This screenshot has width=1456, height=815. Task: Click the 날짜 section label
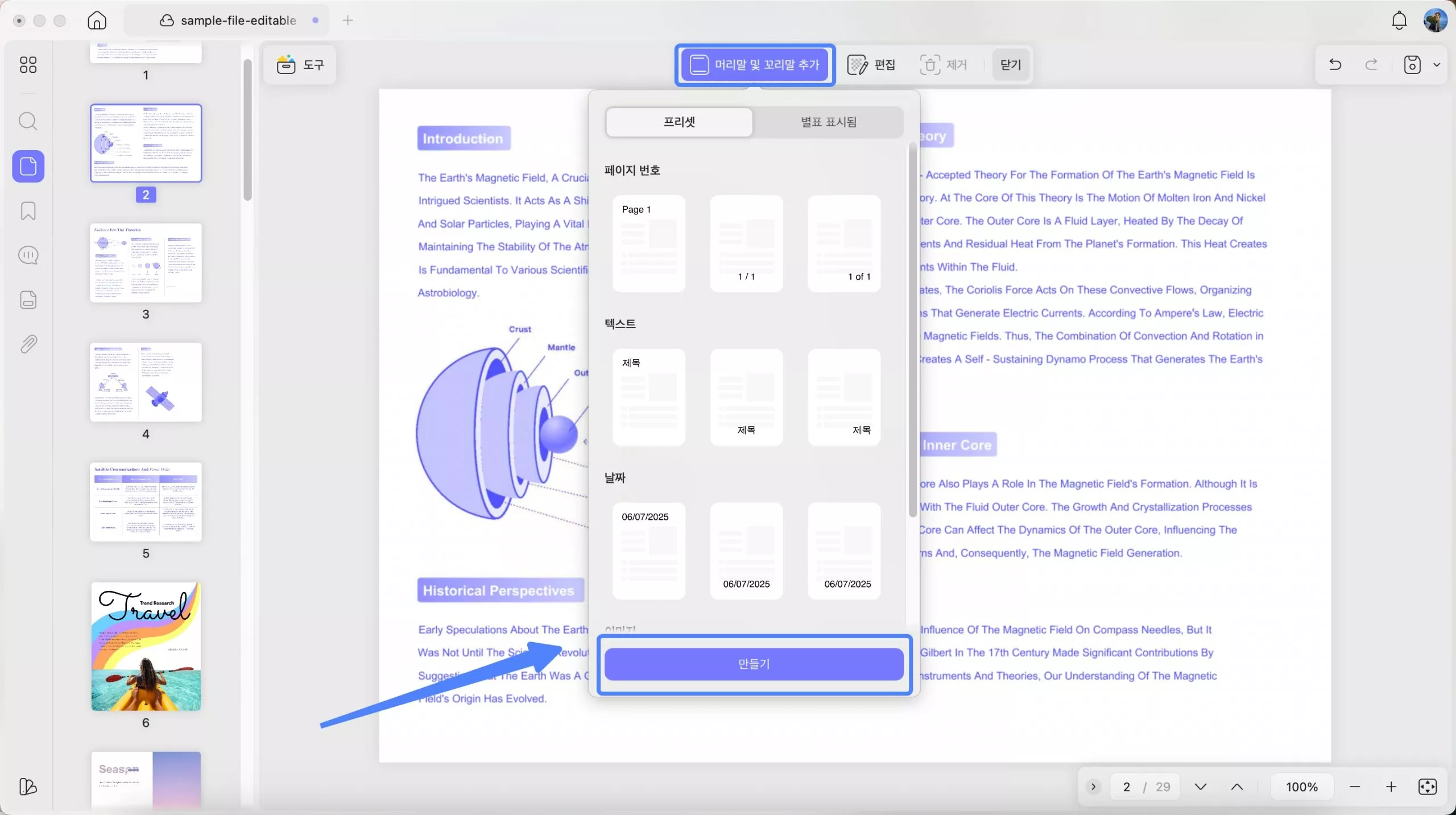pyautogui.click(x=615, y=478)
